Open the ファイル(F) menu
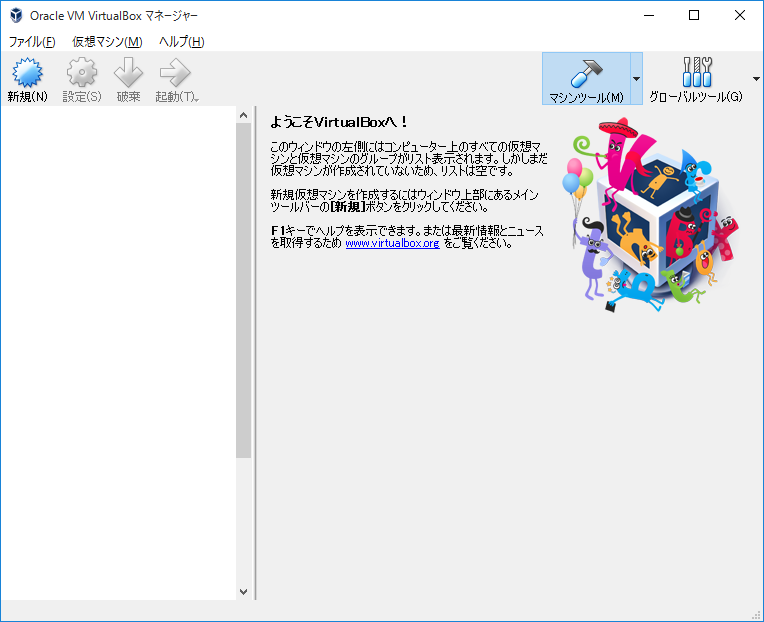The image size is (764, 622). click(x=32, y=42)
